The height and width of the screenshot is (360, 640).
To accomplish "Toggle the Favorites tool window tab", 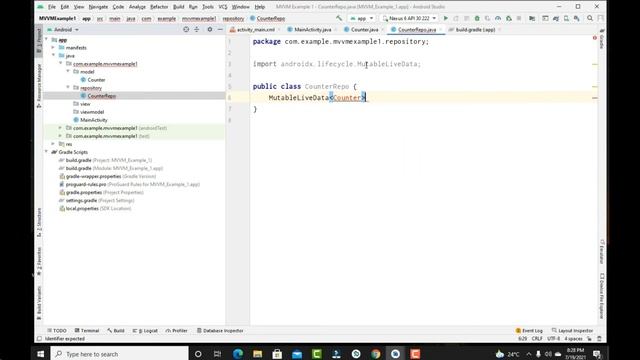I will point(39,261).
